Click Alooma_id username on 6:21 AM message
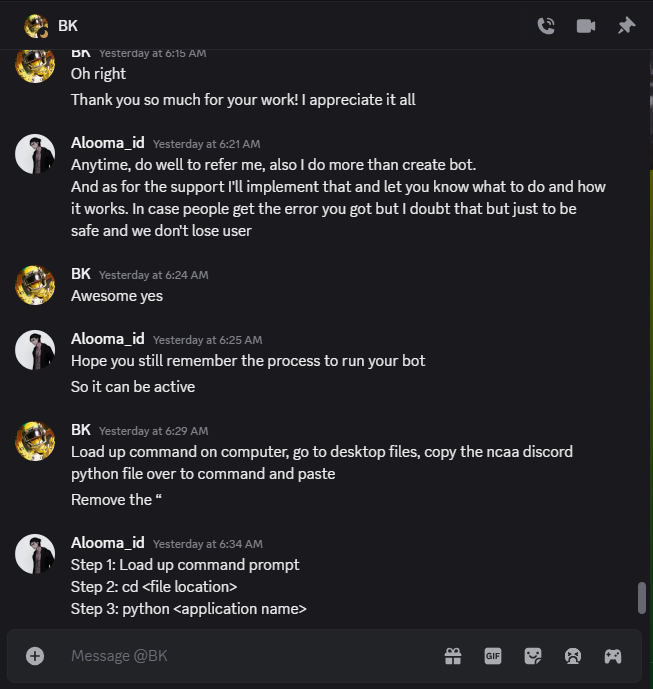The image size is (653, 689). pos(107,143)
